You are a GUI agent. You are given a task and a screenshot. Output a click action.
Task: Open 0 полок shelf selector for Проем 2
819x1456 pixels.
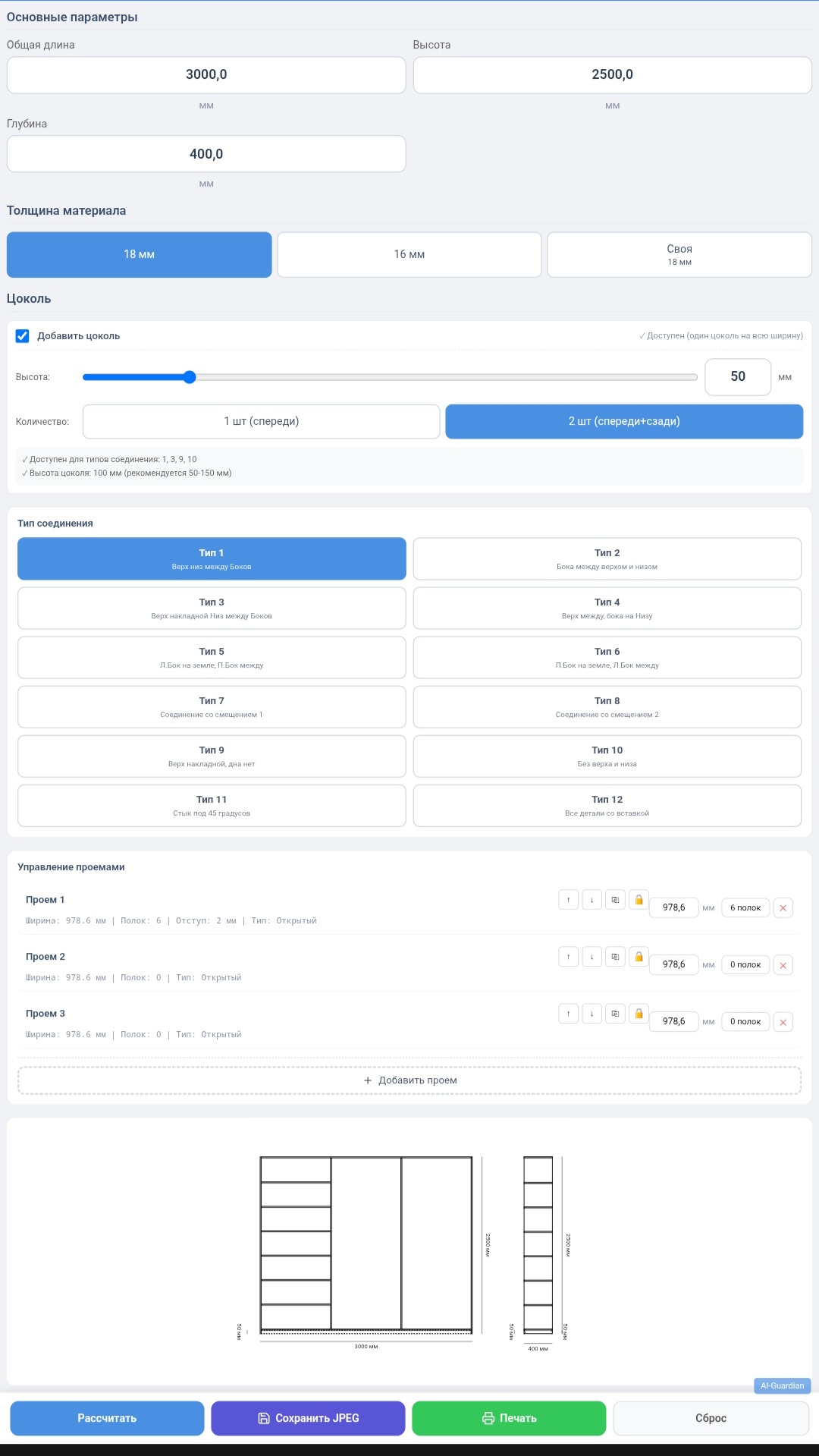coord(745,965)
